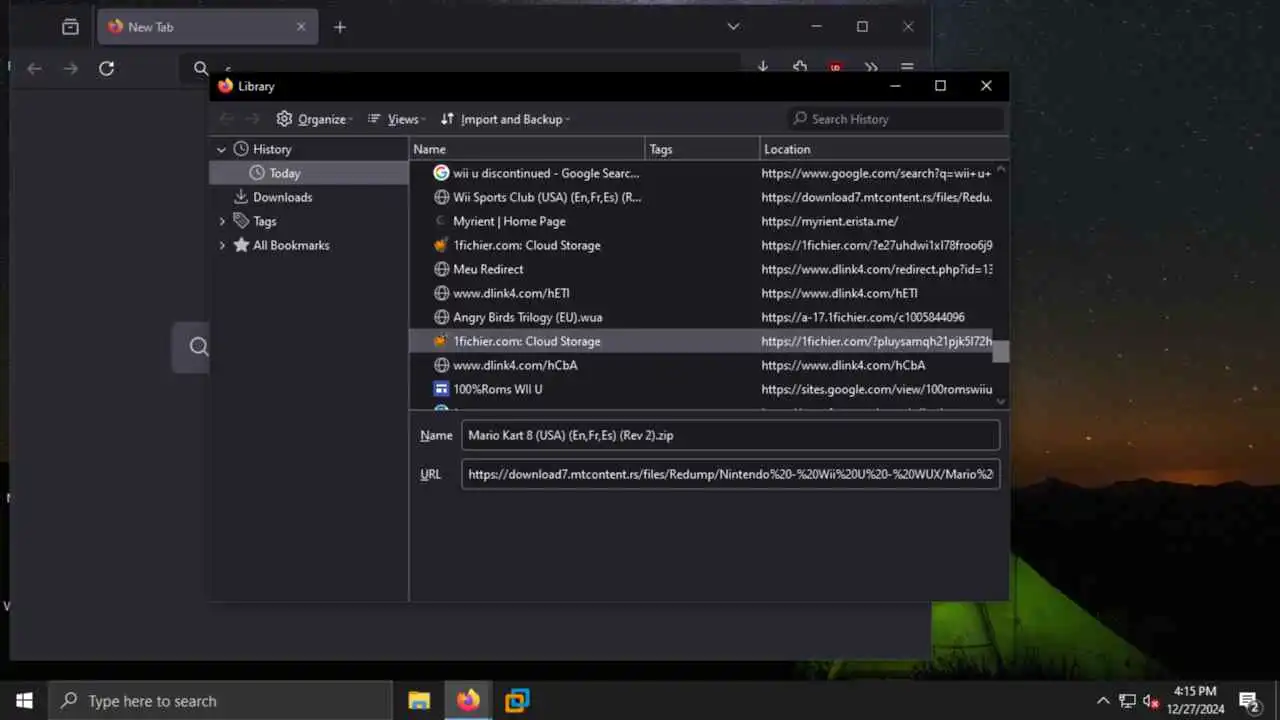Click the Google favicon on wii u discontinued row
Image resolution: width=1280 pixels, height=720 pixels.
click(441, 173)
